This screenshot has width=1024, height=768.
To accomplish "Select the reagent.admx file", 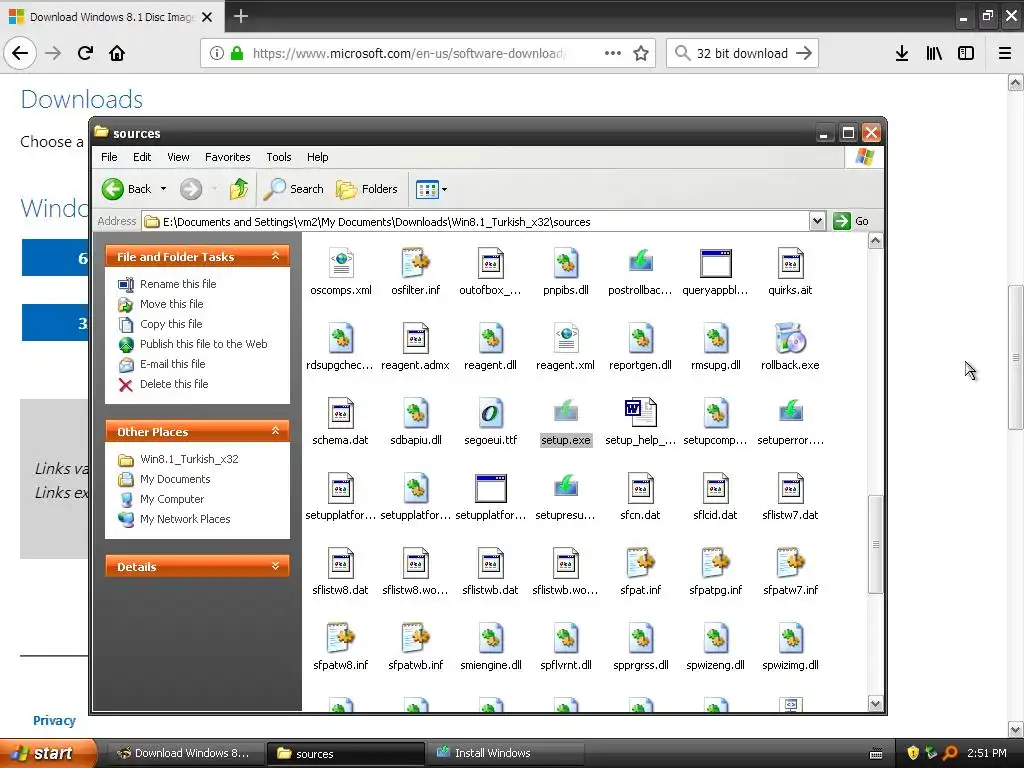I will pos(415,347).
